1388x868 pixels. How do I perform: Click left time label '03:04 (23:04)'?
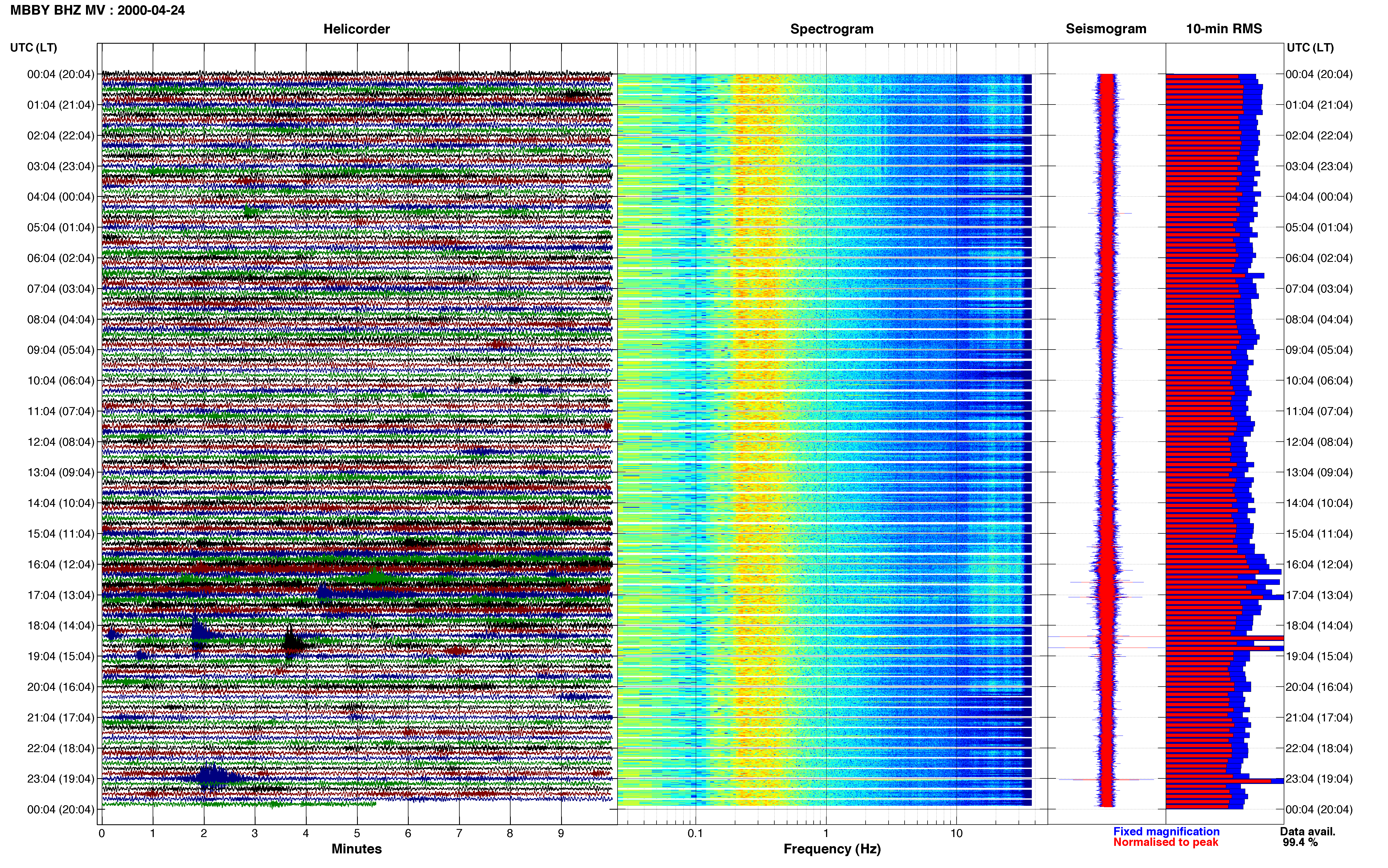[x=61, y=166]
